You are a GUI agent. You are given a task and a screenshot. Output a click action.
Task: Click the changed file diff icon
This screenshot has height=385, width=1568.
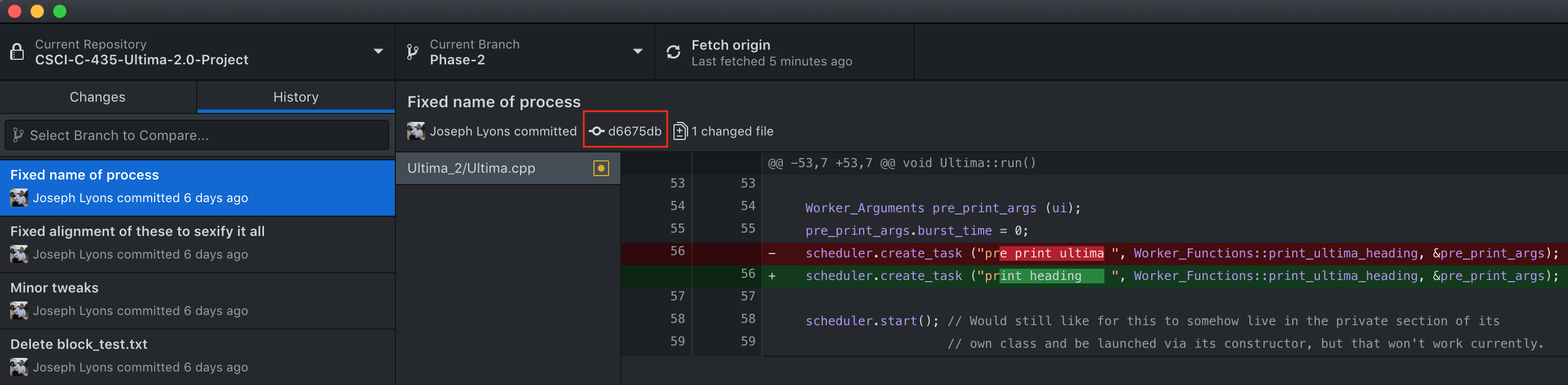(x=680, y=131)
